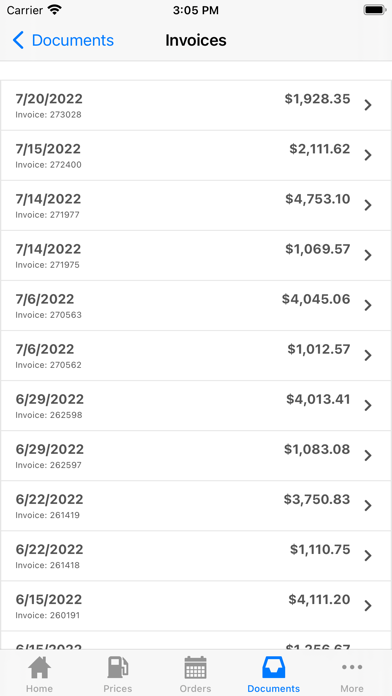
Task: View the $1,110.75 invoice 261418
Action: (x=196, y=556)
